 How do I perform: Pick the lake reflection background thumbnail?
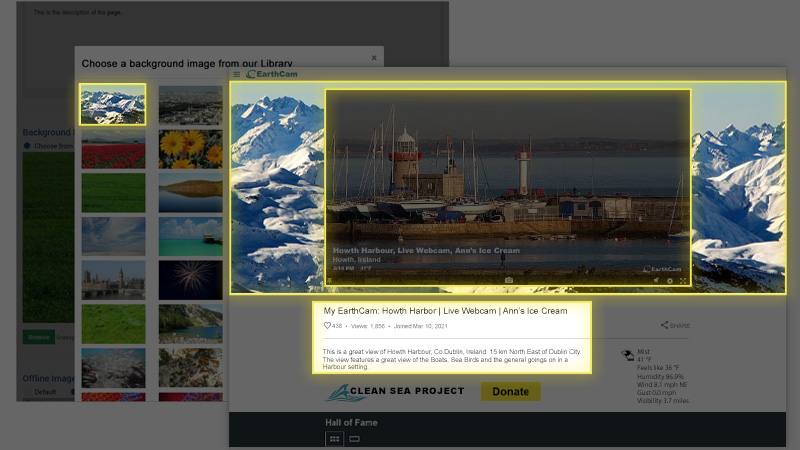(x=190, y=193)
